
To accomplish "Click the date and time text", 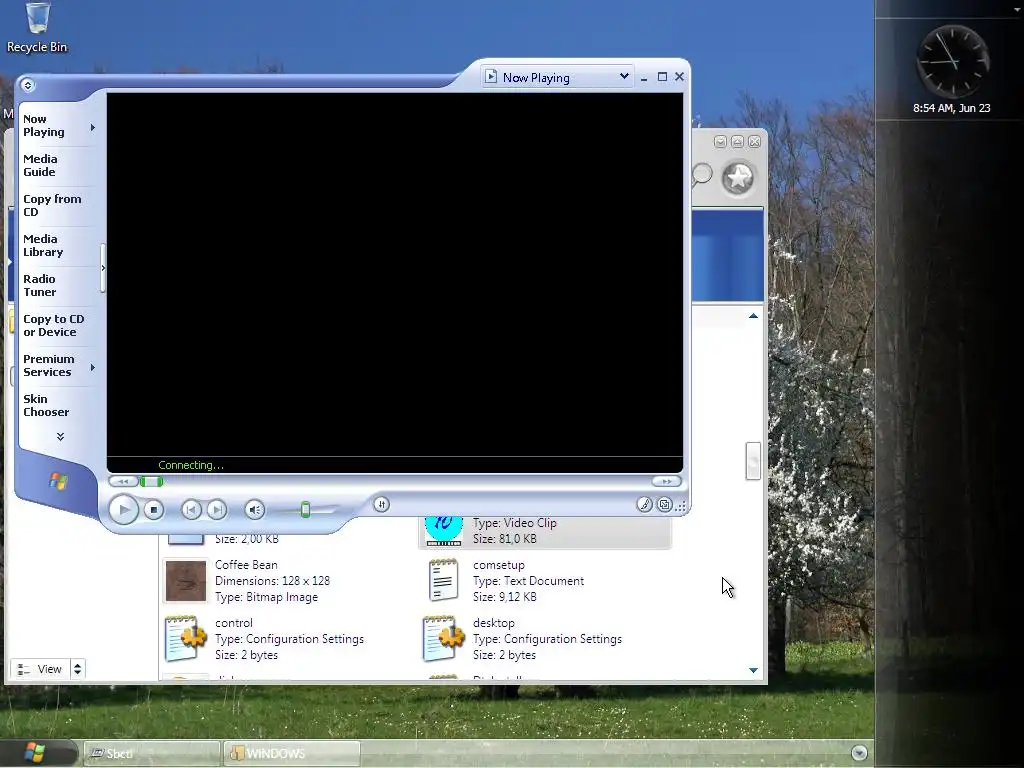I will tap(952, 108).
